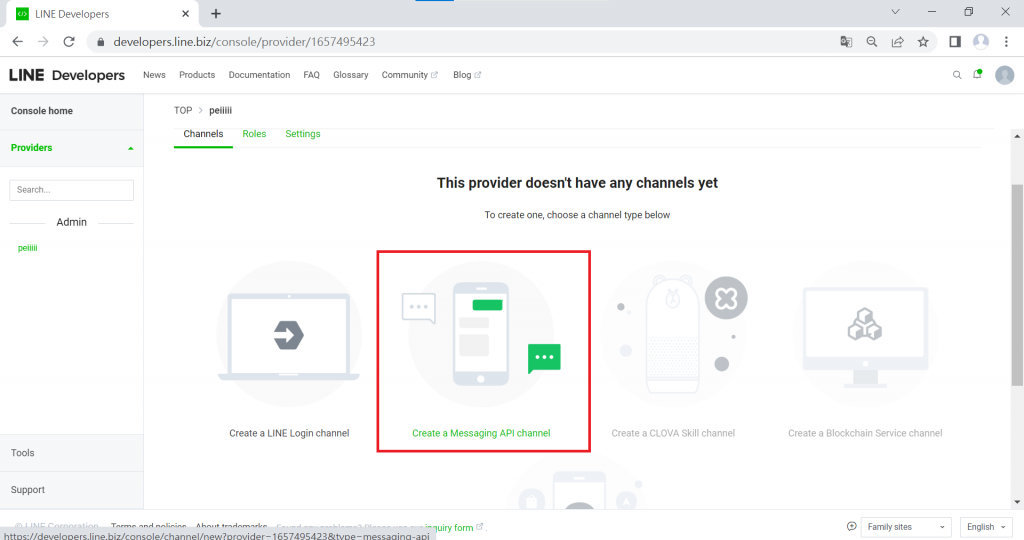Open the Google Translate icon in the address bar
Viewport: 1024px width, 540px height.
(x=846, y=42)
